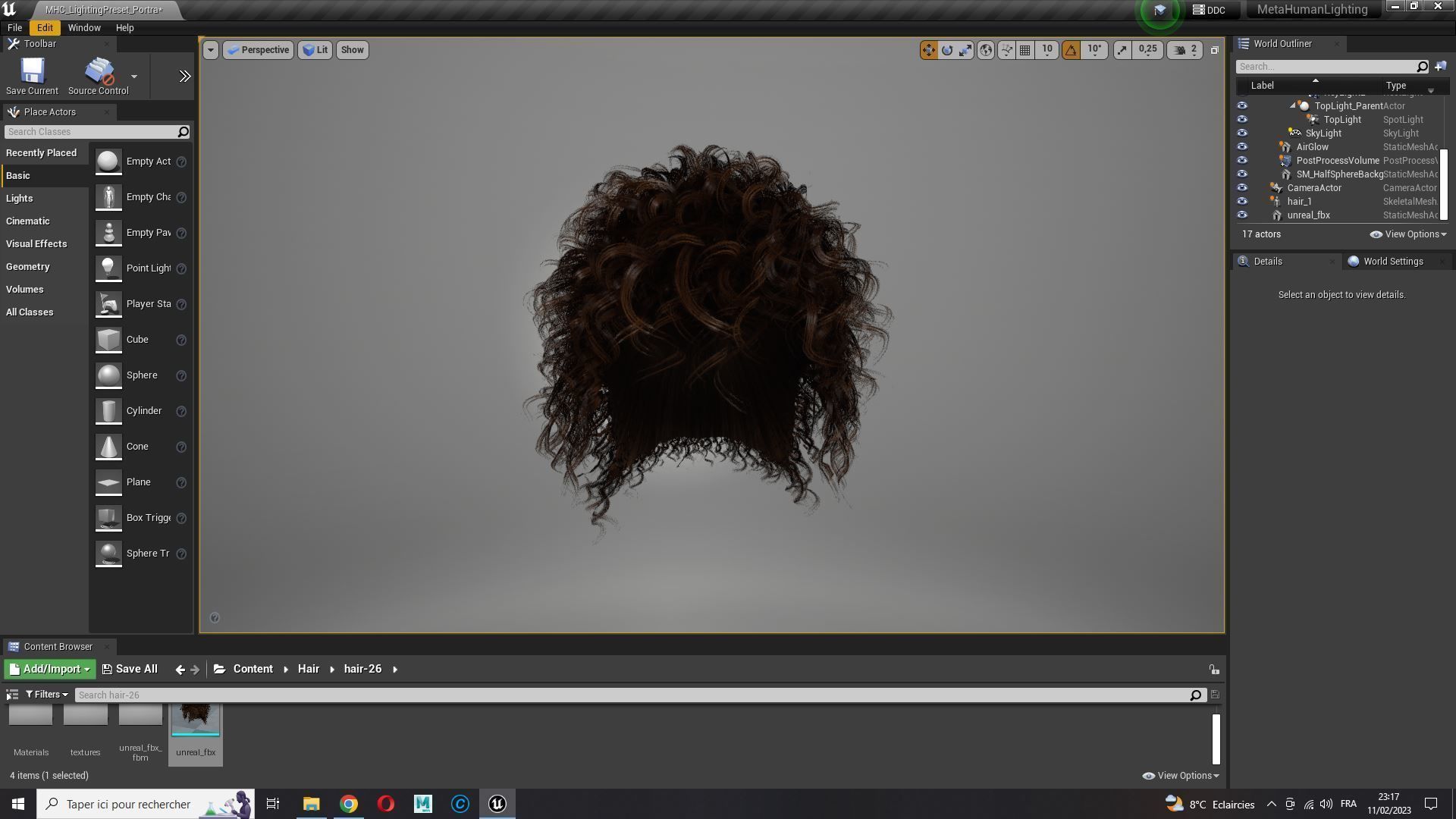This screenshot has width=1456, height=819.
Task: Open the Lit view mode menu
Action: coord(315,50)
